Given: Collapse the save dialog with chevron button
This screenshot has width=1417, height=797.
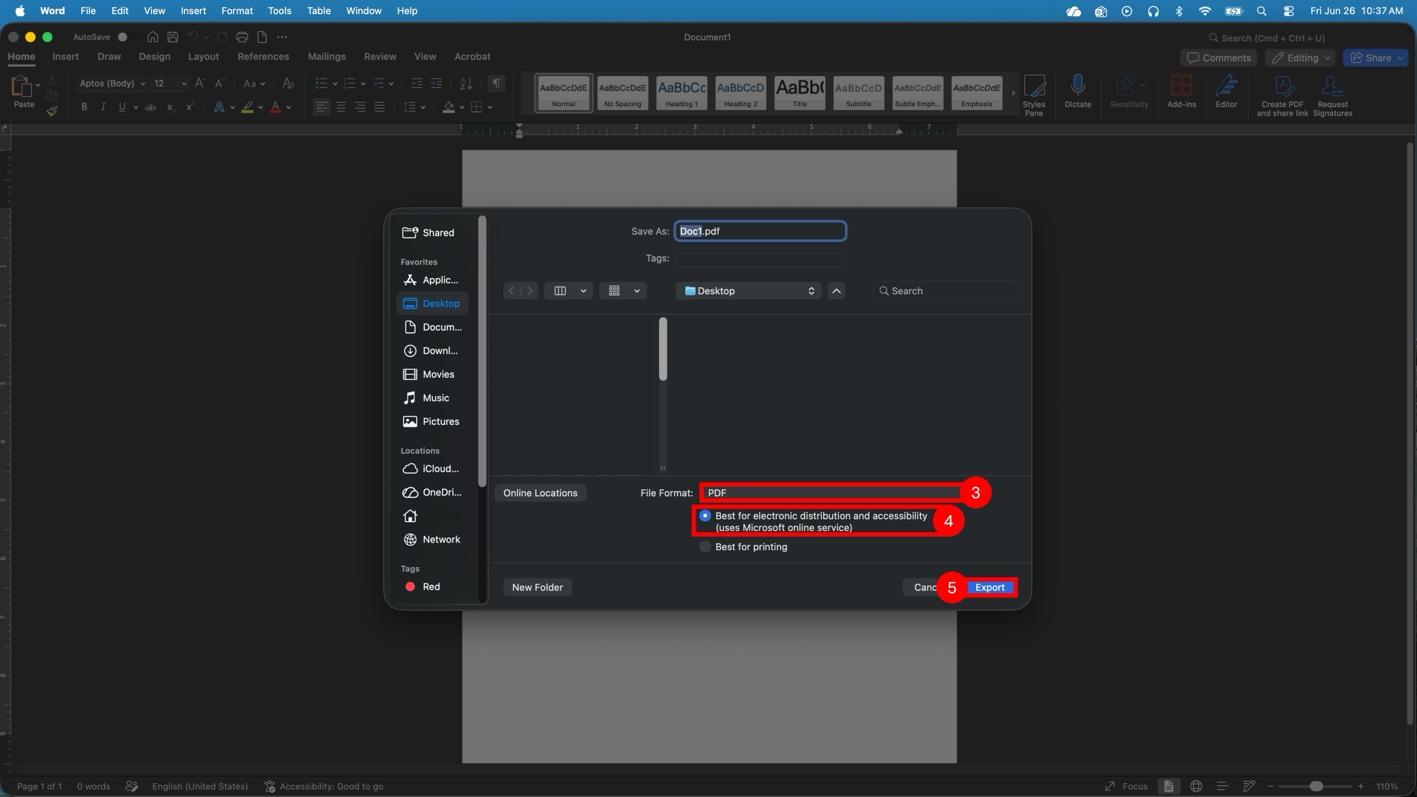Looking at the screenshot, I should 837,291.
